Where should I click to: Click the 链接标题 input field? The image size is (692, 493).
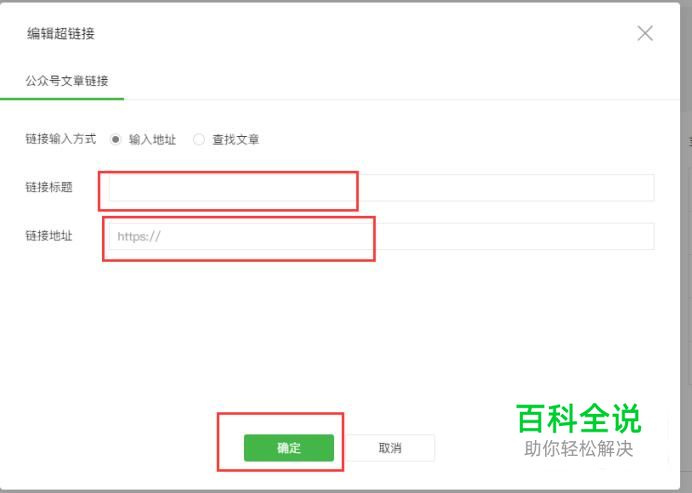pyautogui.click(x=381, y=188)
